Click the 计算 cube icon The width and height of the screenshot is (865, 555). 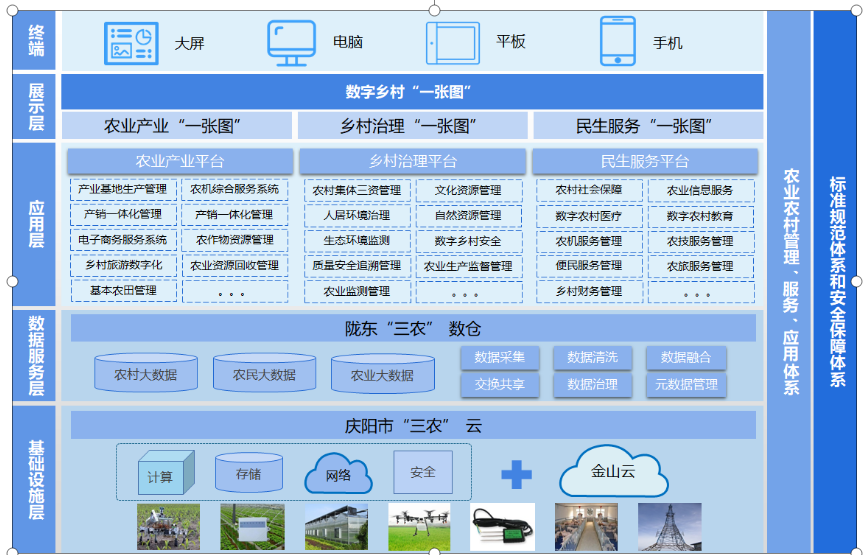tap(160, 472)
